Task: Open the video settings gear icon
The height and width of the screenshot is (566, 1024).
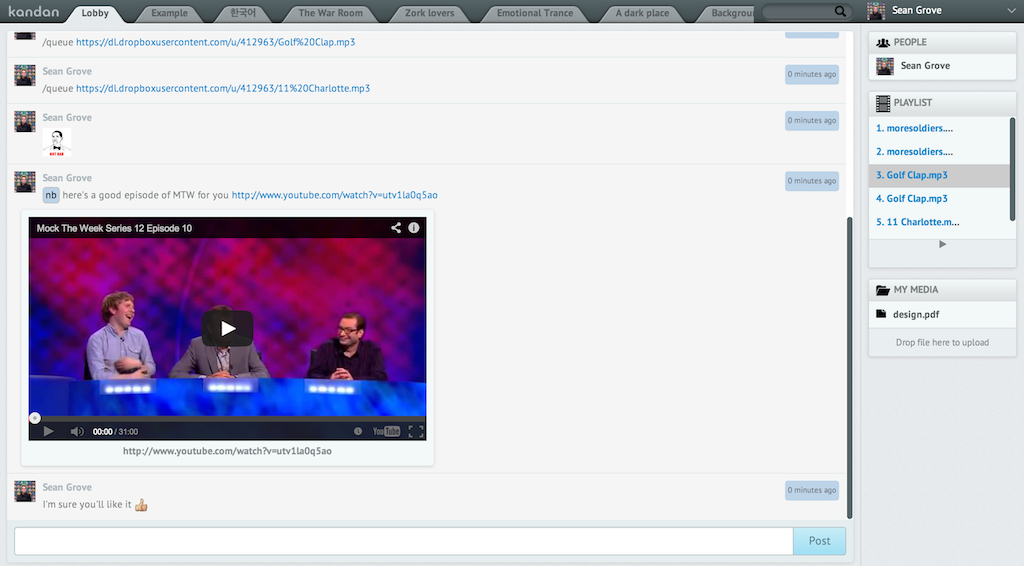Action: coord(358,432)
